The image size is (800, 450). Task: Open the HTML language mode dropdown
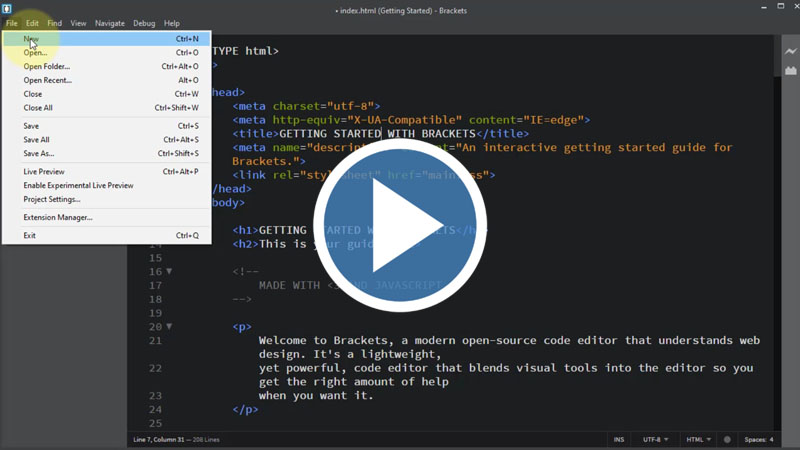pos(697,440)
